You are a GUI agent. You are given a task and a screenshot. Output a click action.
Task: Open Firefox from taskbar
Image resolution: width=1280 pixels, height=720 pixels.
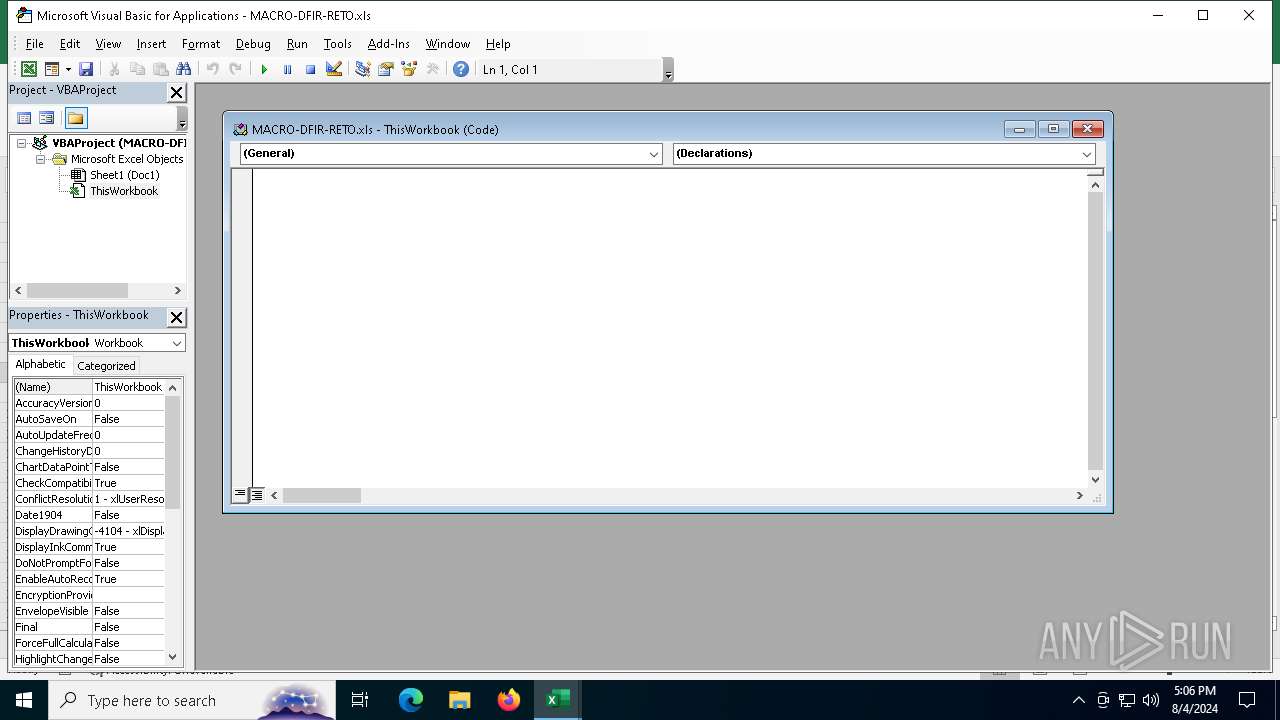point(509,700)
